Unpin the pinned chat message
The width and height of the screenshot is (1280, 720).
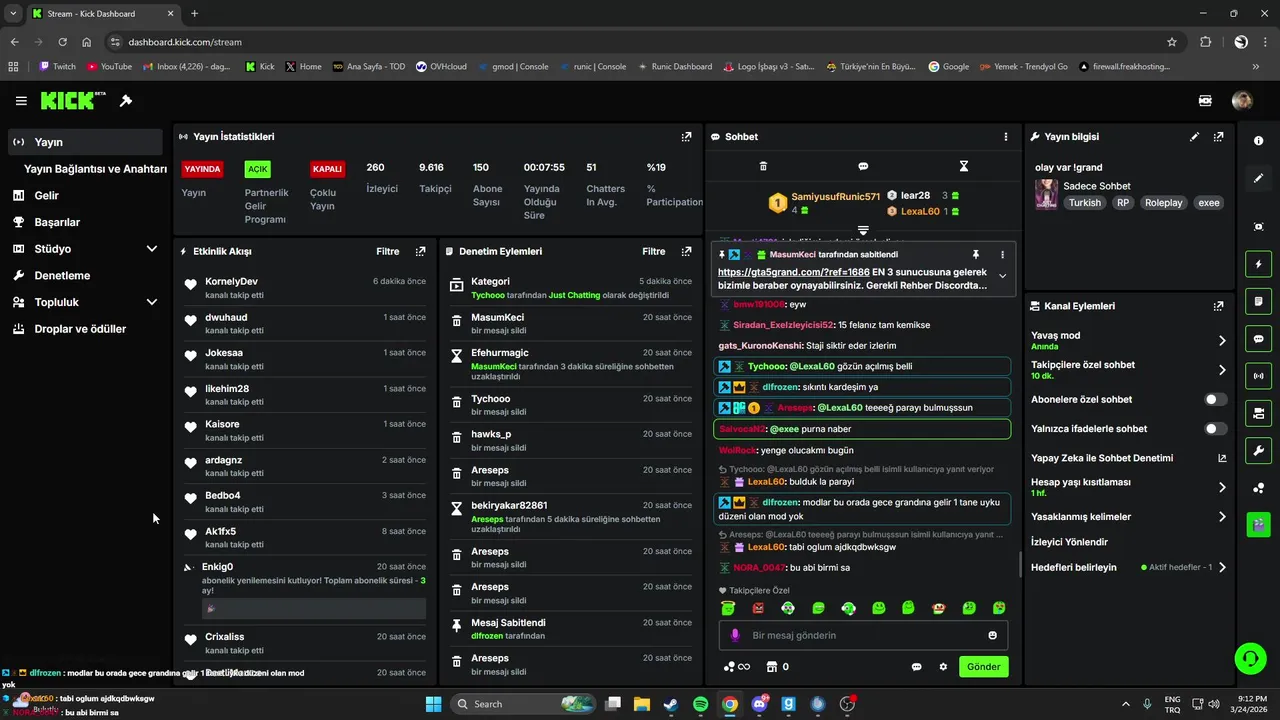tap(976, 255)
